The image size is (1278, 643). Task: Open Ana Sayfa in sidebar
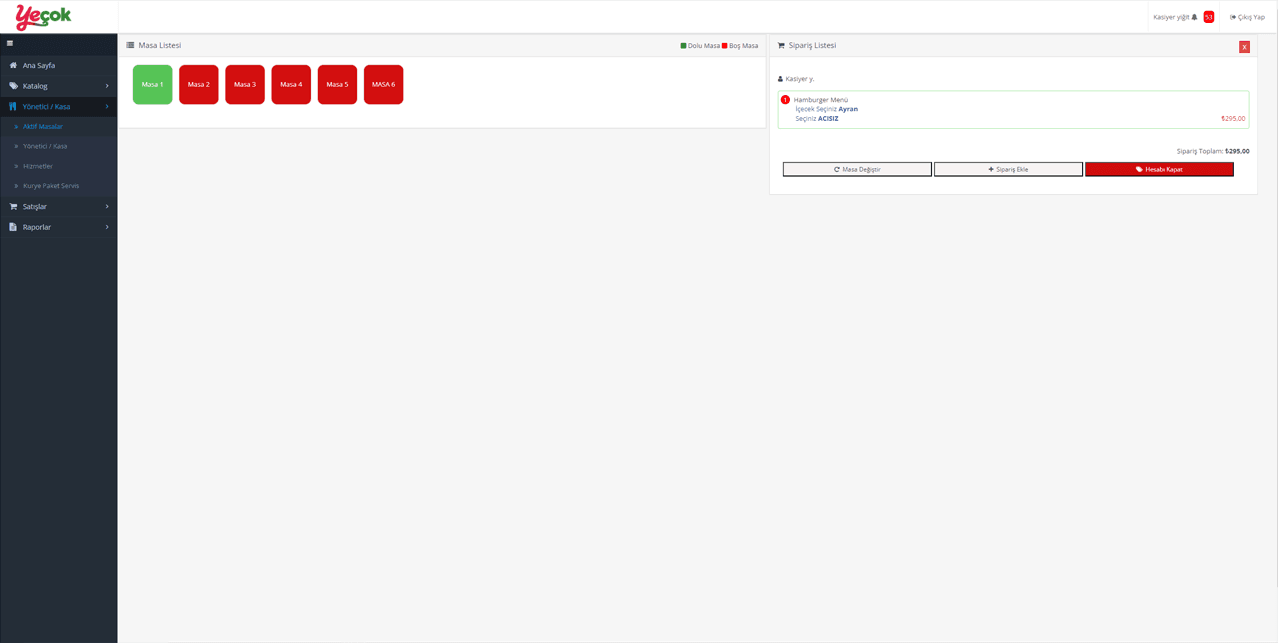pos(58,65)
